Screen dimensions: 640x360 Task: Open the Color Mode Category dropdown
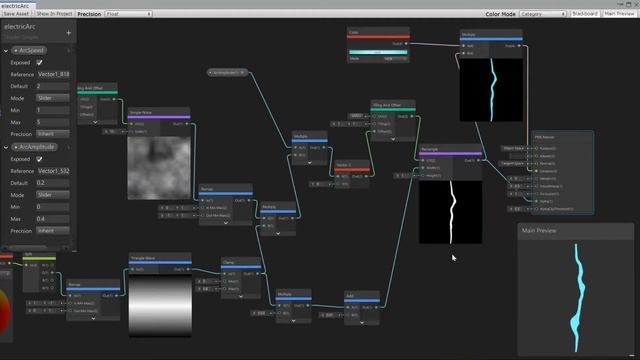tap(543, 14)
